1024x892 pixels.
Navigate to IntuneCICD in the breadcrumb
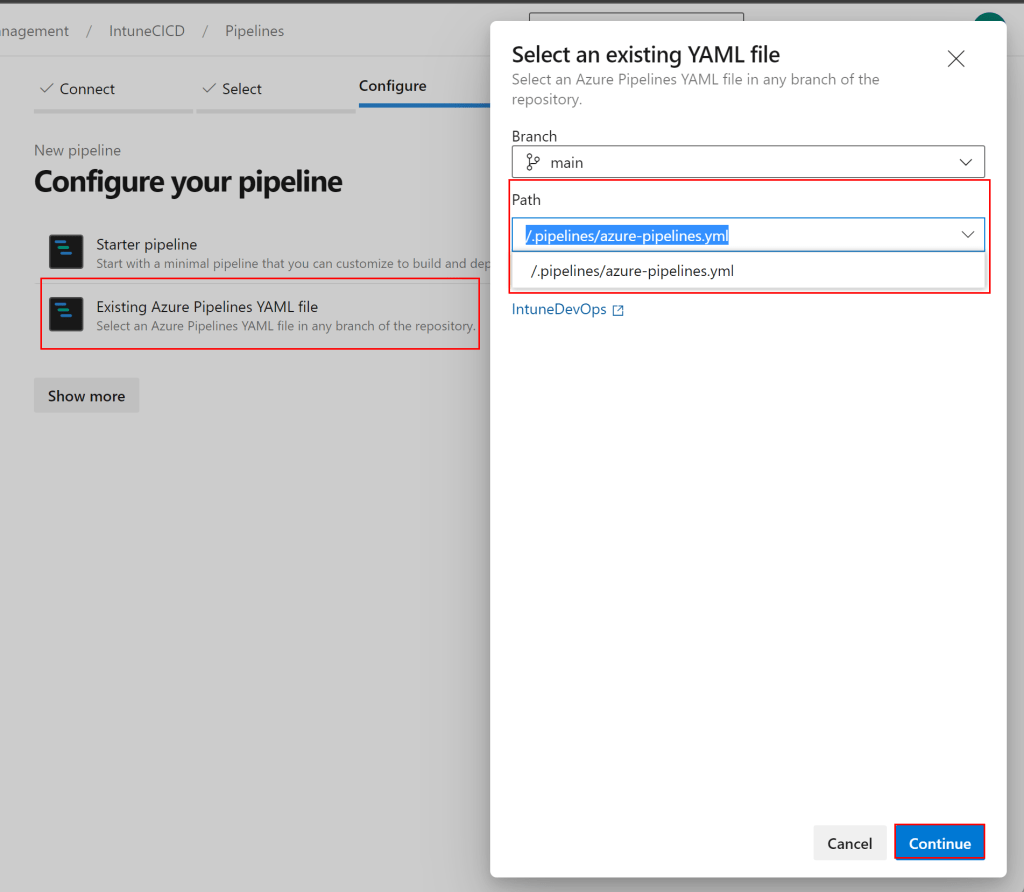click(x=147, y=31)
